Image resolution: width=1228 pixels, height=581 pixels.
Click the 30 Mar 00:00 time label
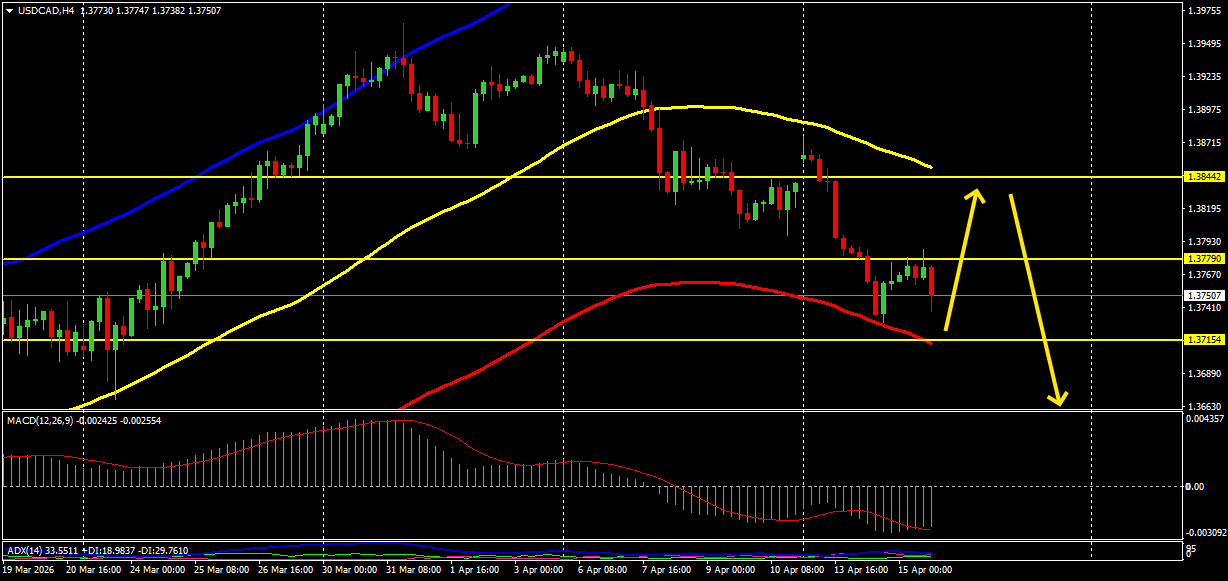(349, 570)
